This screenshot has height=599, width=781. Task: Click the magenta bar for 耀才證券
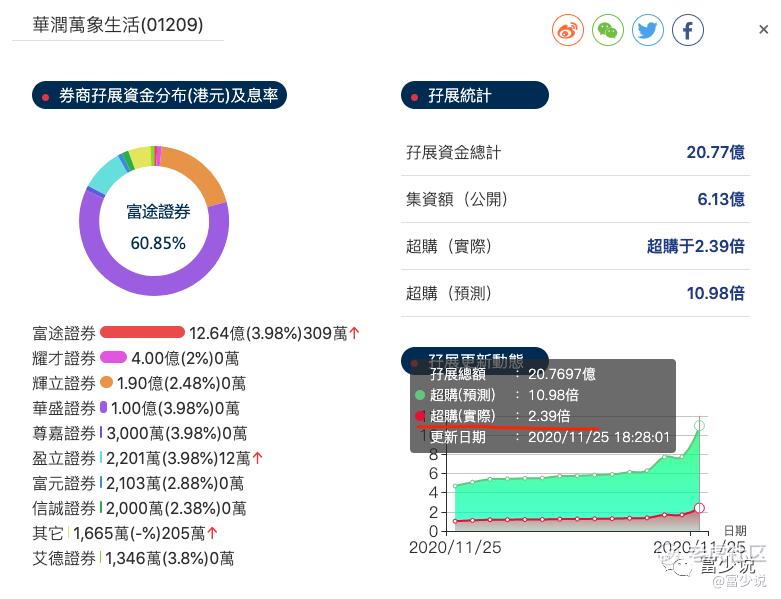[x=114, y=357]
